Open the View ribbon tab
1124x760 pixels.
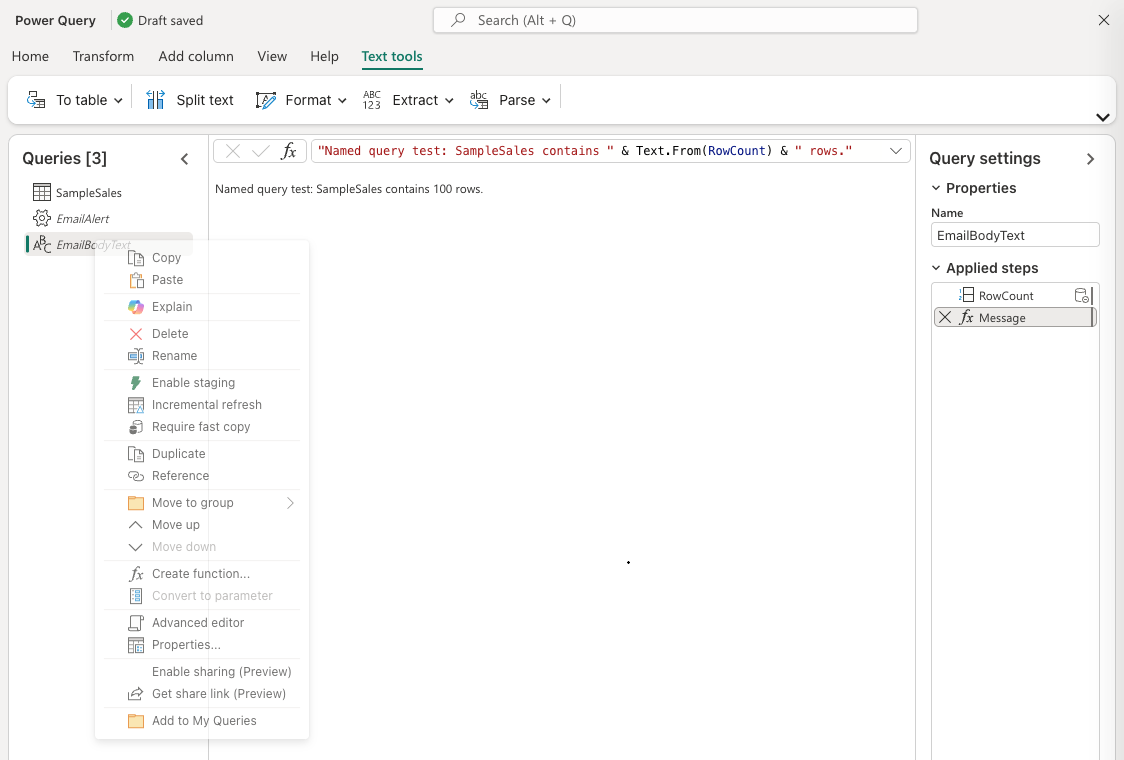tap(272, 57)
